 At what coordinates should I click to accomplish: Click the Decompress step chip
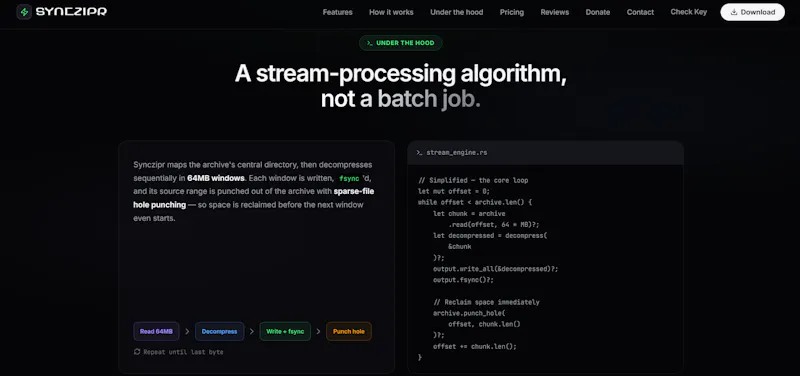219,332
